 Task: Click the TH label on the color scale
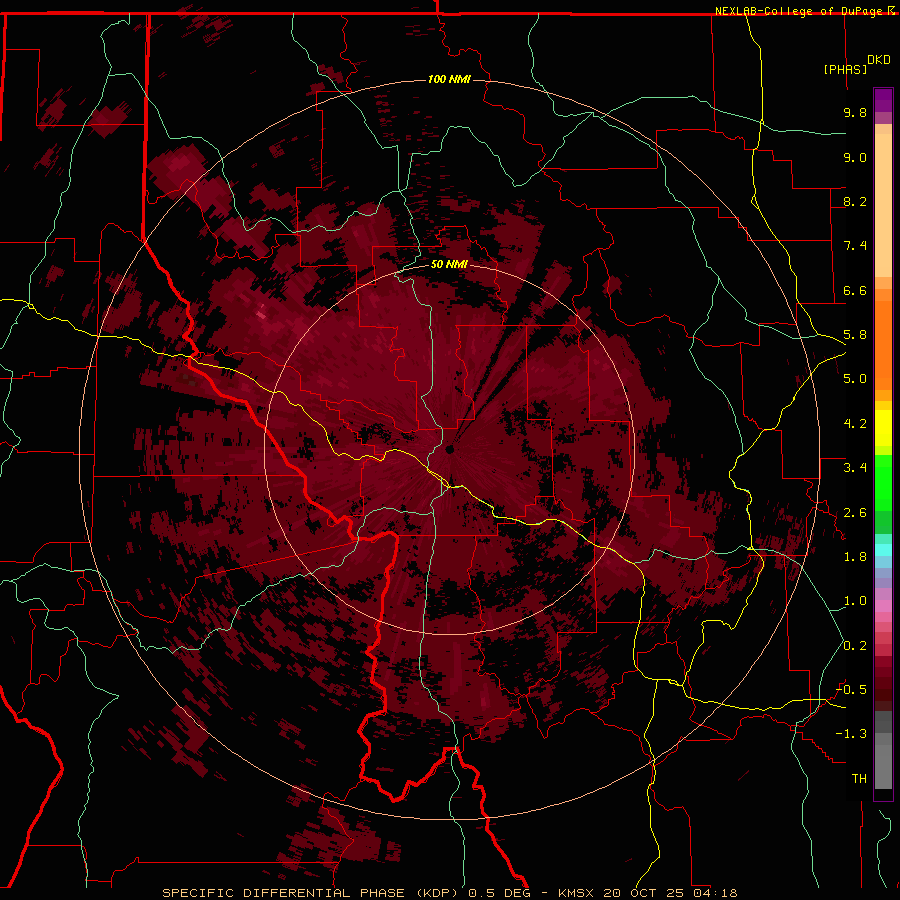pos(859,779)
